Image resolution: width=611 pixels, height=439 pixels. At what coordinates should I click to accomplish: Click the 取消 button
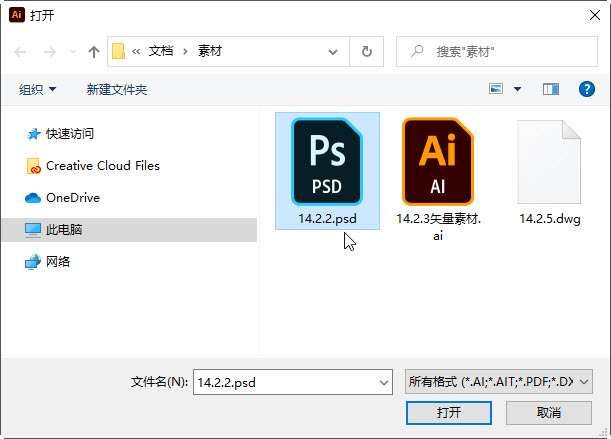point(549,413)
